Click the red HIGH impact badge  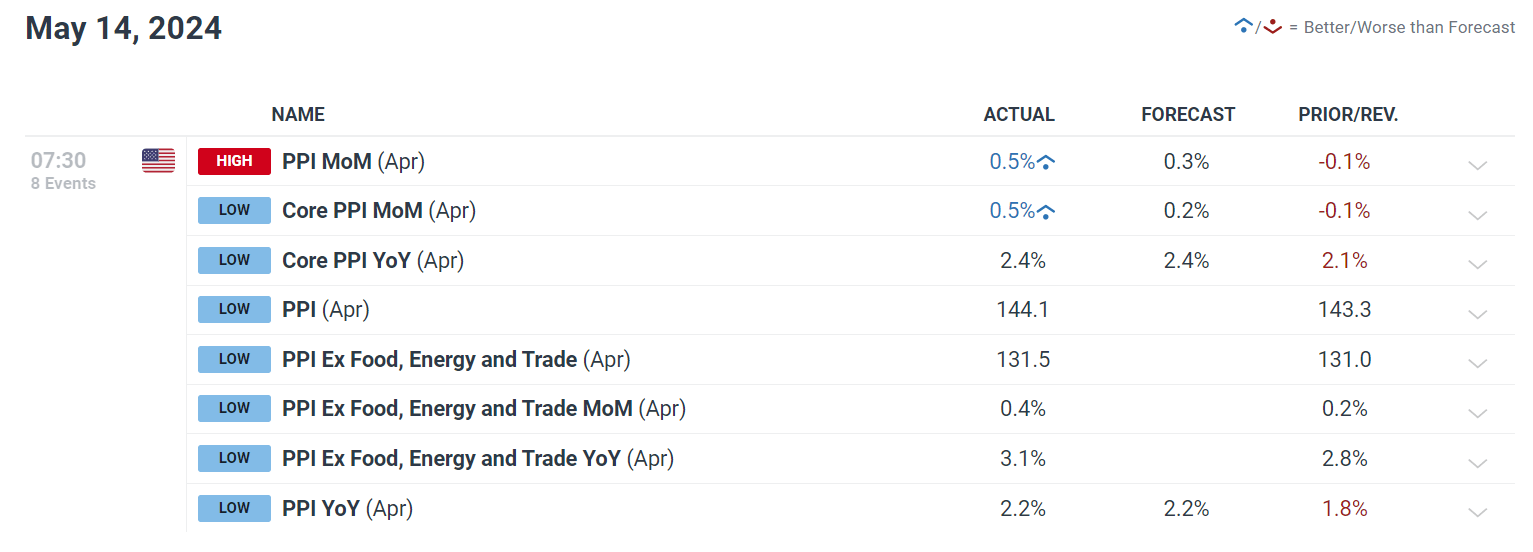click(234, 161)
